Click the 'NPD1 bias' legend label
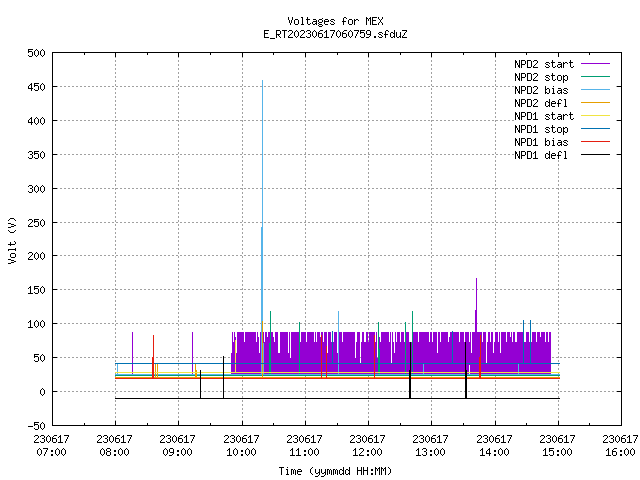 coord(541,142)
